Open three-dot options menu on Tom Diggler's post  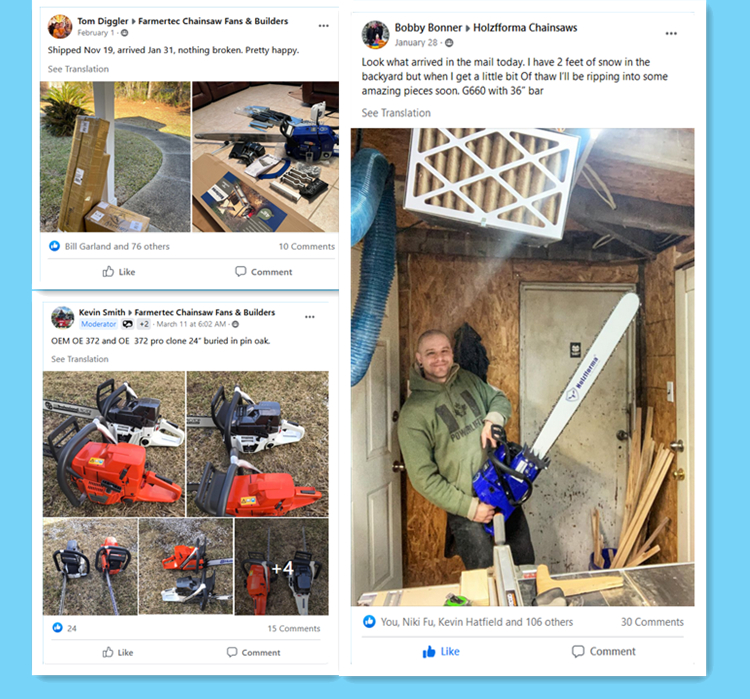[x=324, y=26]
